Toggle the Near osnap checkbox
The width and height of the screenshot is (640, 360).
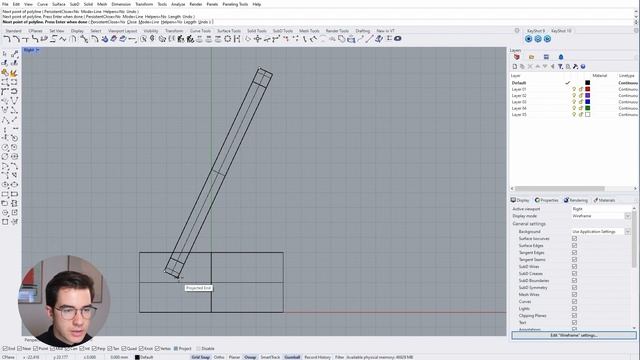(x=20, y=349)
